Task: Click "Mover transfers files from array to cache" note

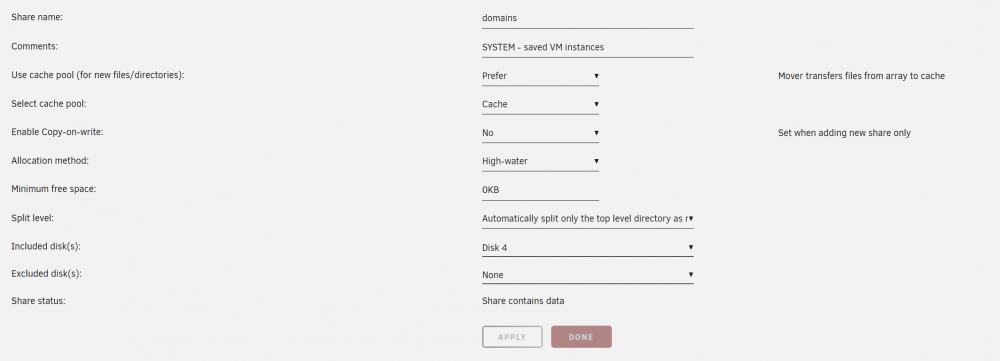Action: 861,76
